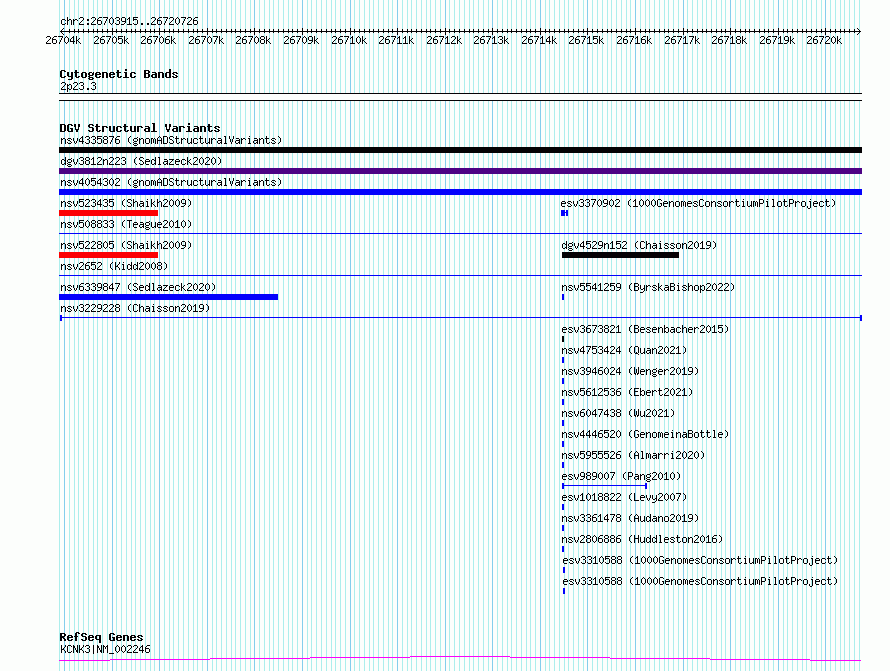The image size is (890, 671).
Task: Open variant nsv5541259 (ByrskaBishop2022)
Action: click(648, 287)
